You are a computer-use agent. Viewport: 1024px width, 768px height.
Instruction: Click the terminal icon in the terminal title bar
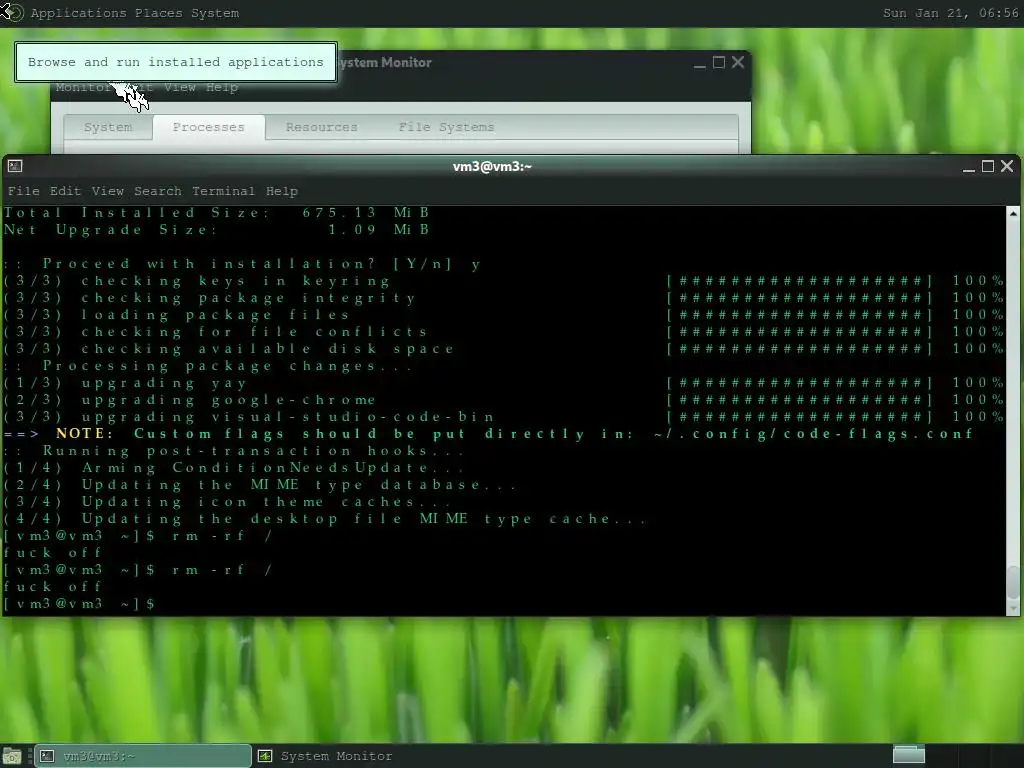click(15, 166)
